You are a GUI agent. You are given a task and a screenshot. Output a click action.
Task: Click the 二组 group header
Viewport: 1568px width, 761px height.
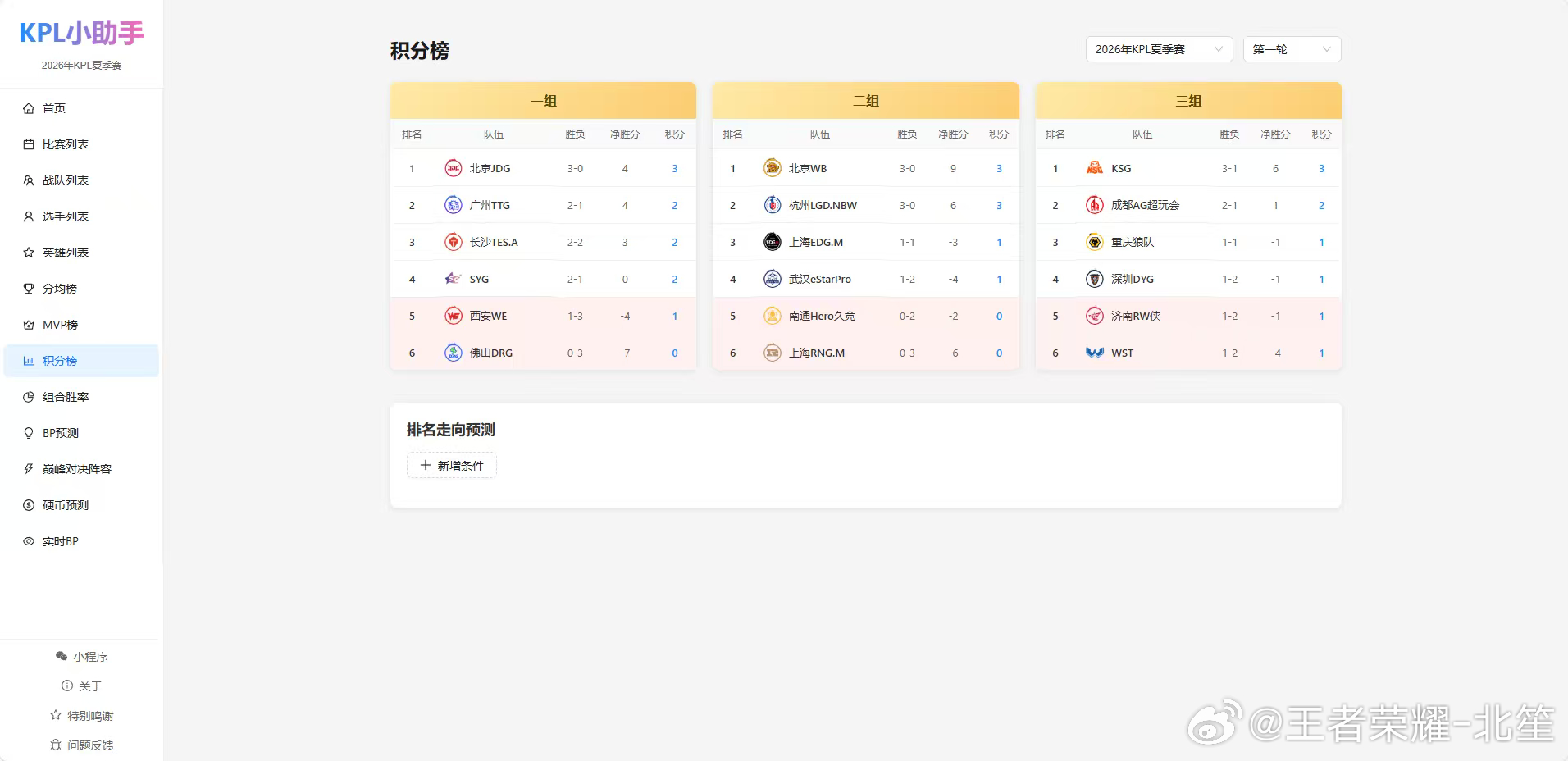[x=866, y=100]
